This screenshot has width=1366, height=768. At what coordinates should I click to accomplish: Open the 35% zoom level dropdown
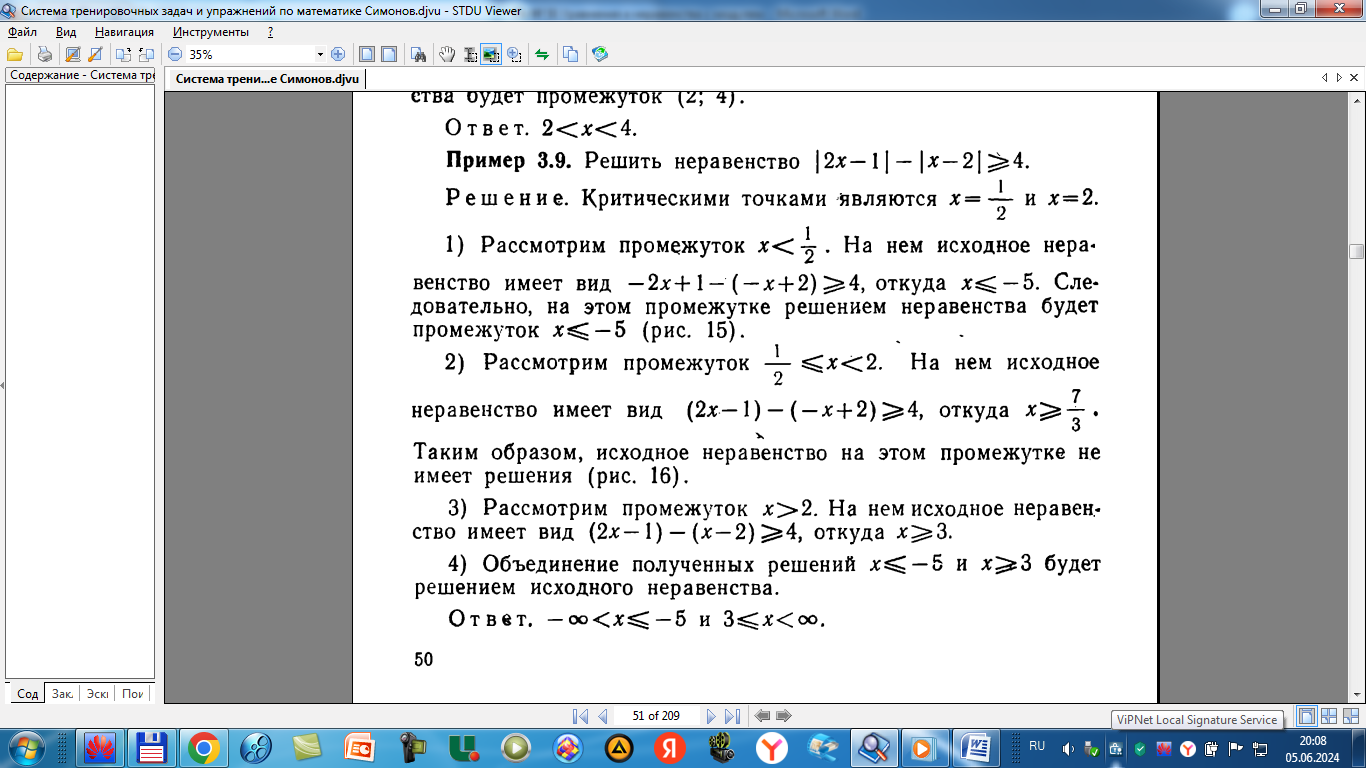320,54
